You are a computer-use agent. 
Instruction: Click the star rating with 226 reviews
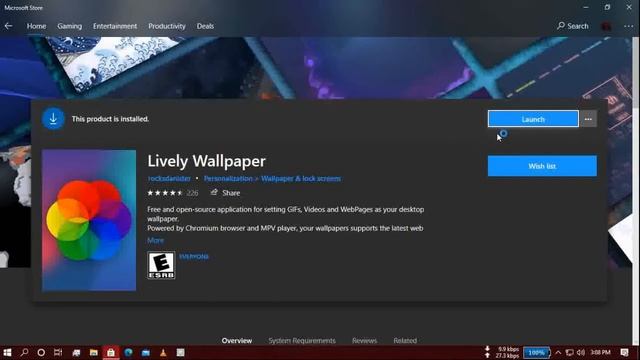[172, 193]
